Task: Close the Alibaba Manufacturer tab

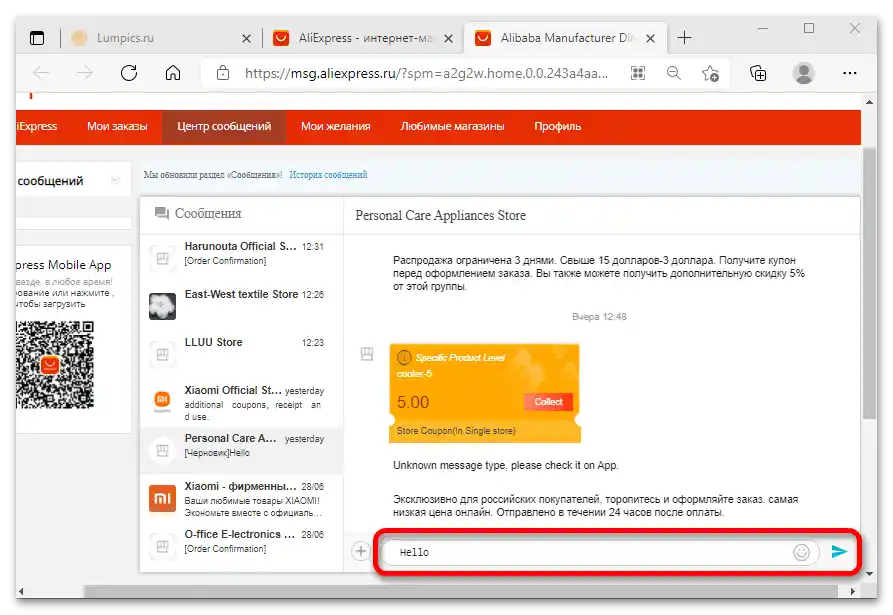Action: 650,38
